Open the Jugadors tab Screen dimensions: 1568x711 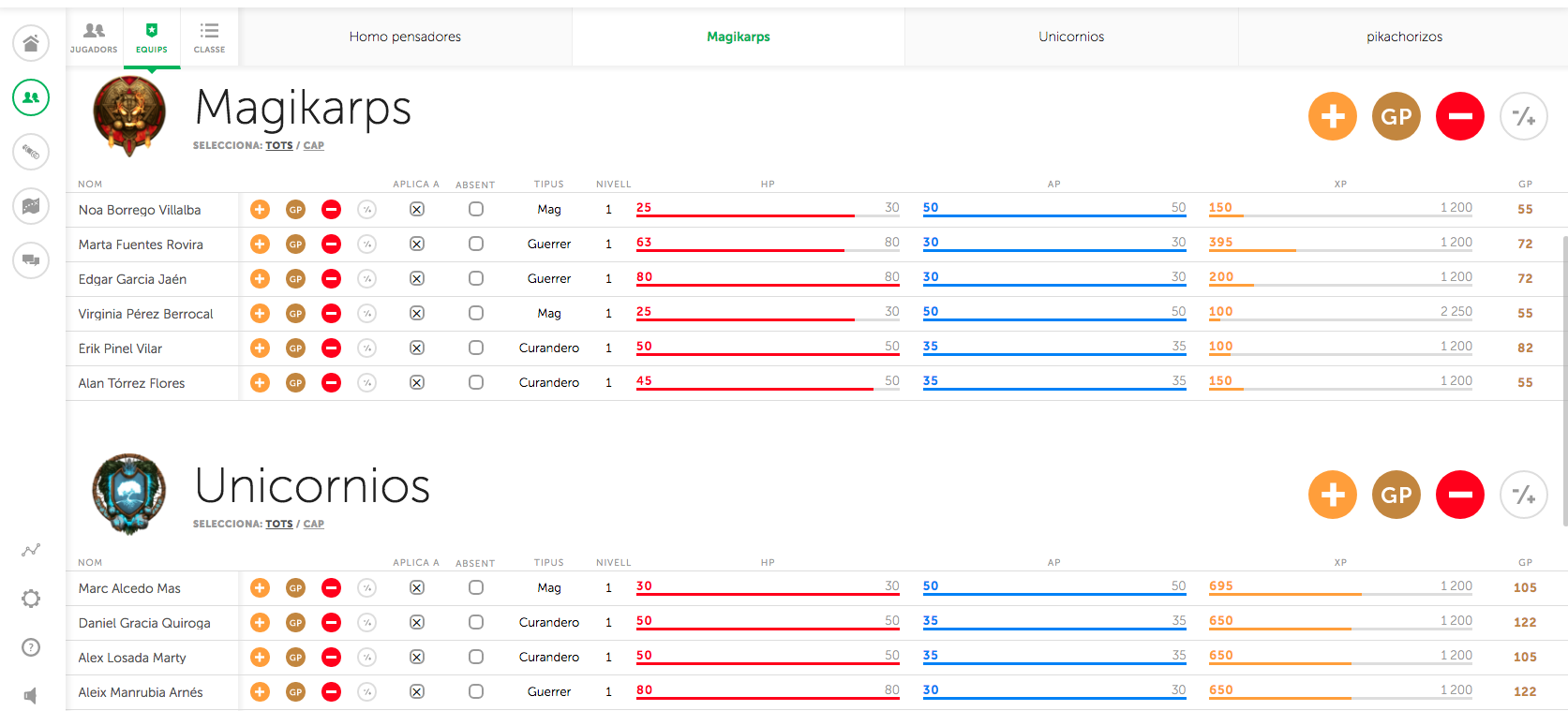click(x=94, y=37)
